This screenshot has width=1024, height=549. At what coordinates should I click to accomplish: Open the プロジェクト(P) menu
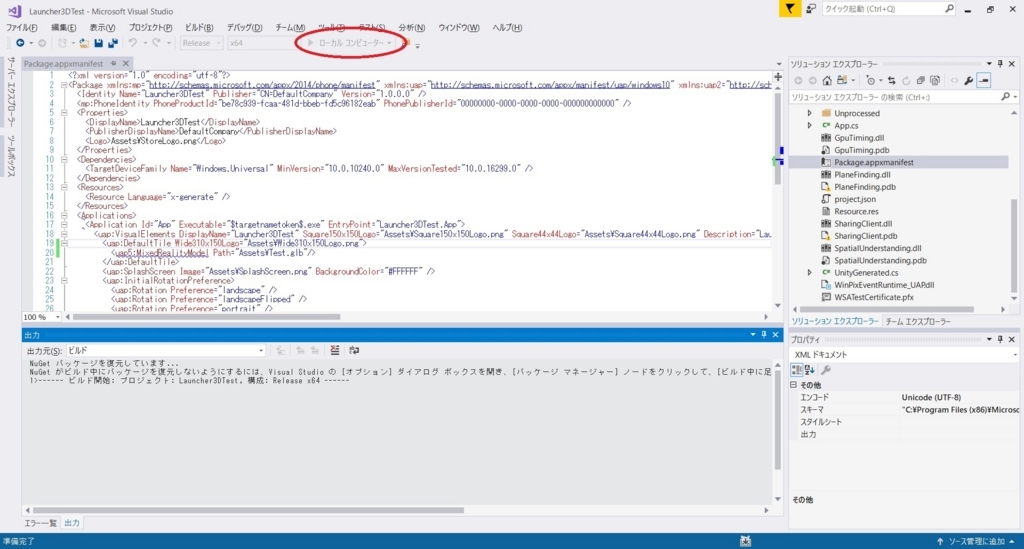150,27
